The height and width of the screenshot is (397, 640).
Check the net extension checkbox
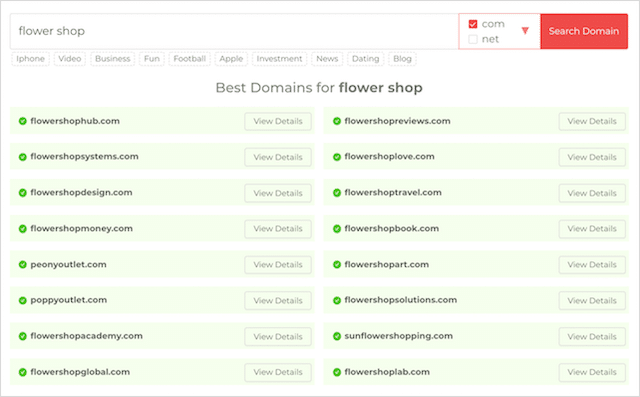473,39
